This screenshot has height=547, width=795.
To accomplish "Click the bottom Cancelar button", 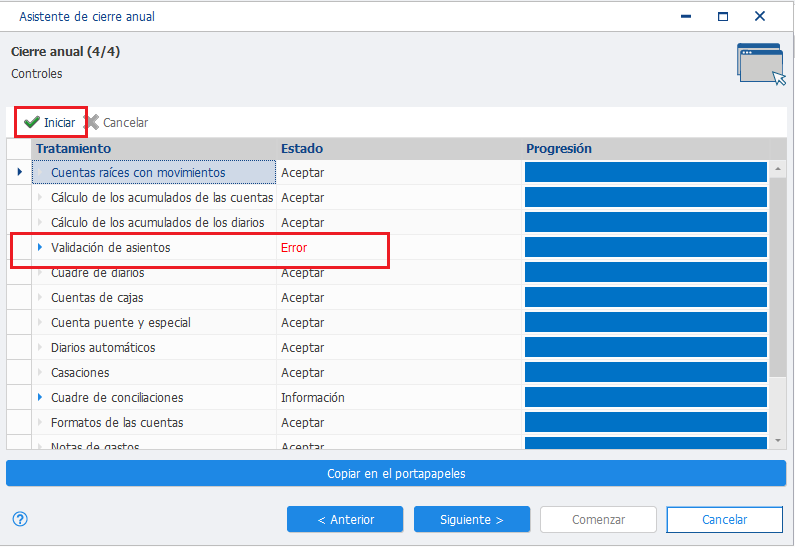I will click(x=725, y=519).
